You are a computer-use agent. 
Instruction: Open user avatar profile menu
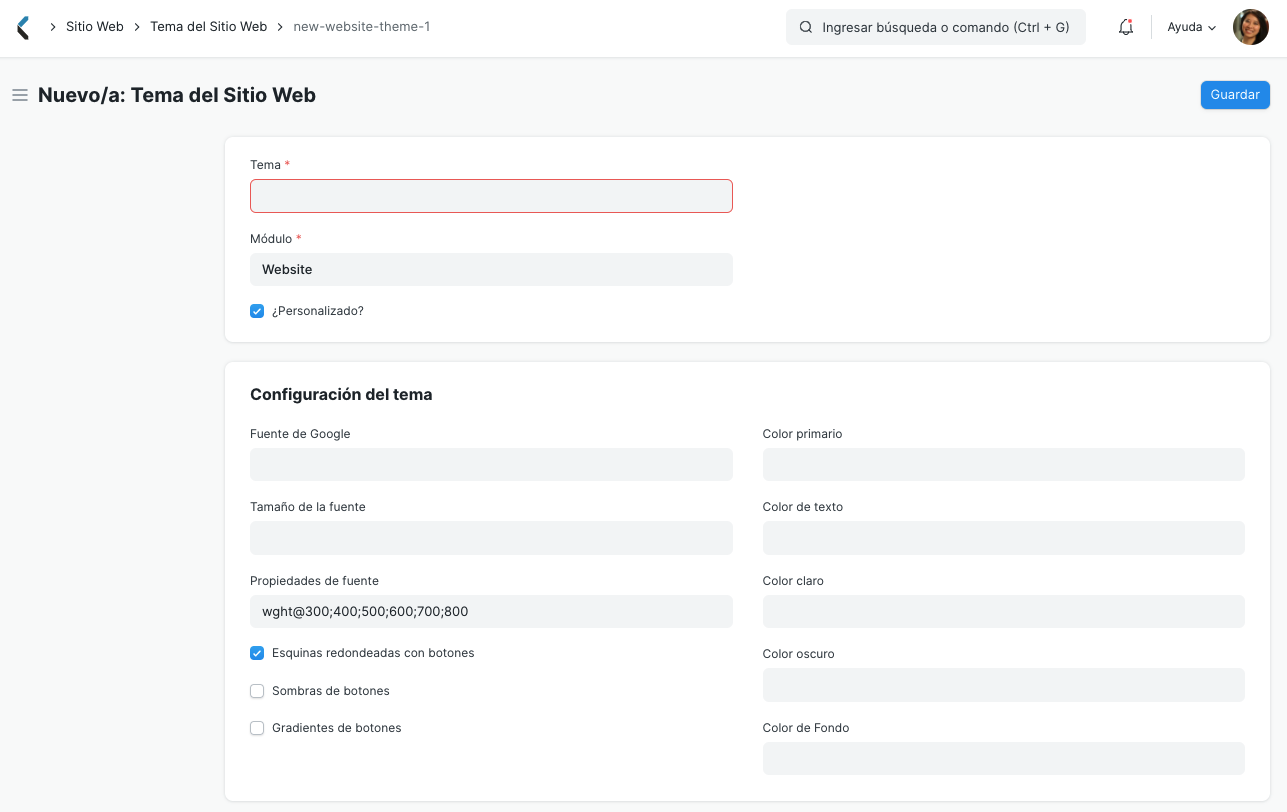pyautogui.click(x=1250, y=27)
